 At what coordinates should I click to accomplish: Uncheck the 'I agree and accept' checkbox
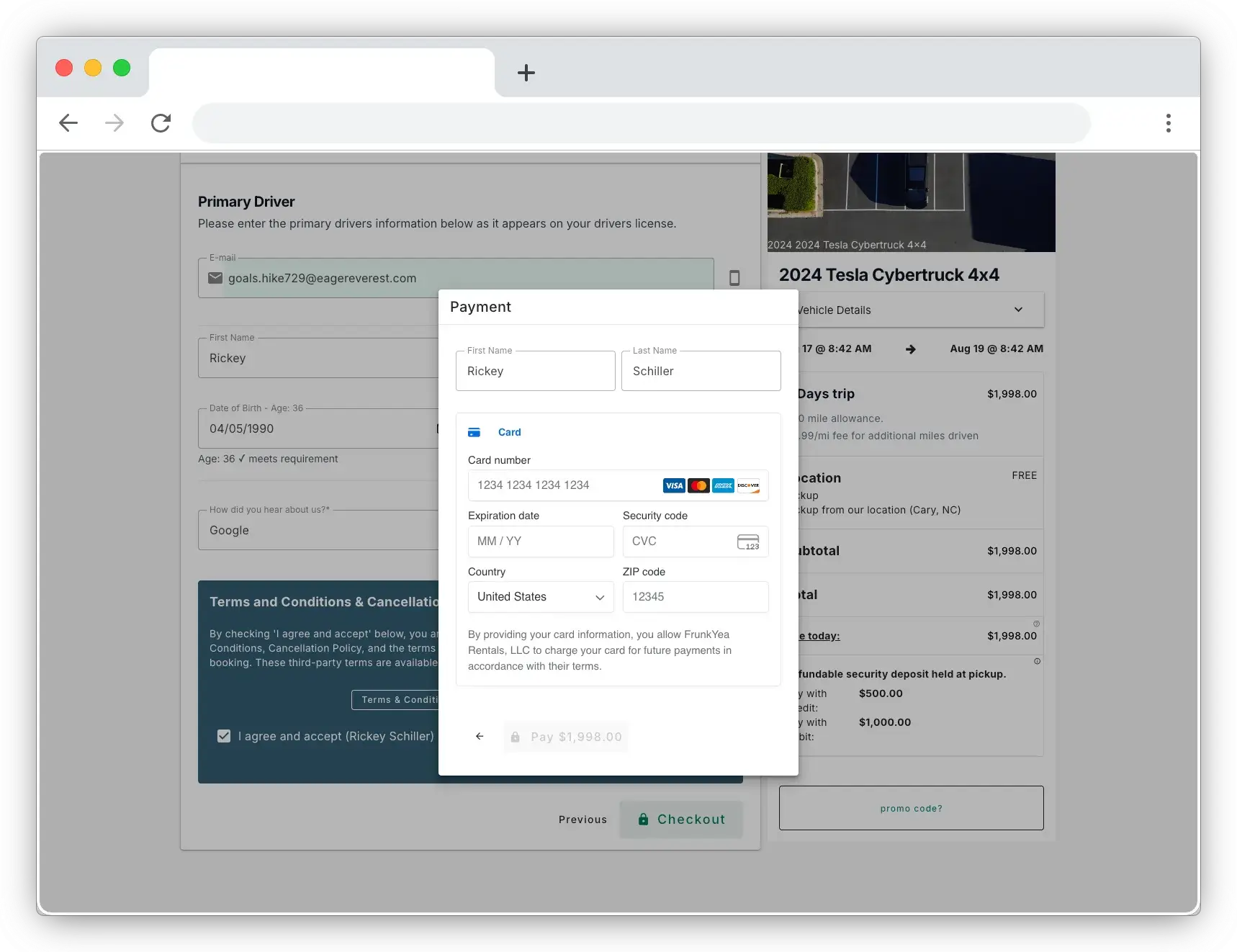pyautogui.click(x=224, y=736)
